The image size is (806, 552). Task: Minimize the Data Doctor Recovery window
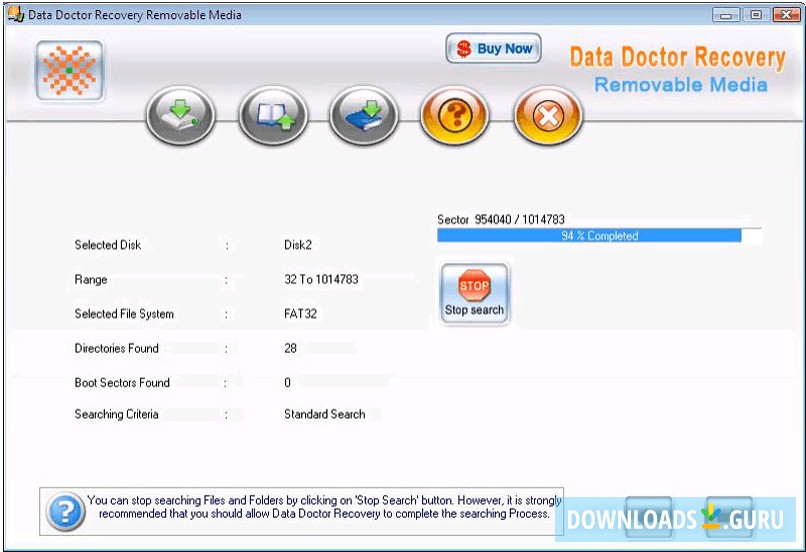(x=726, y=14)
